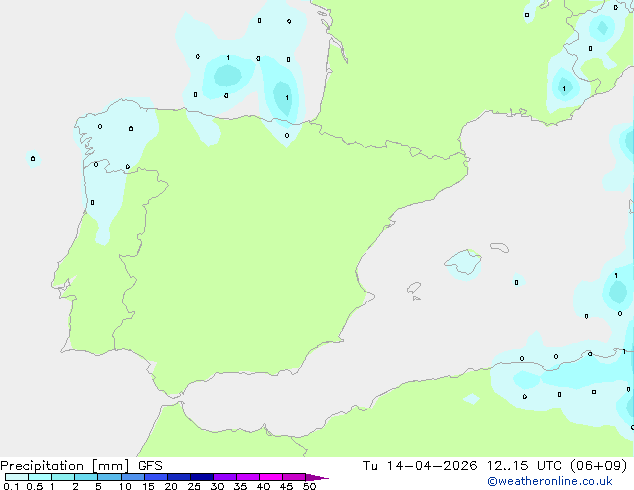The width and height of the screenshot is (634, 490).
Task: Click the '10' legend scale label
Action: [125, 486]
